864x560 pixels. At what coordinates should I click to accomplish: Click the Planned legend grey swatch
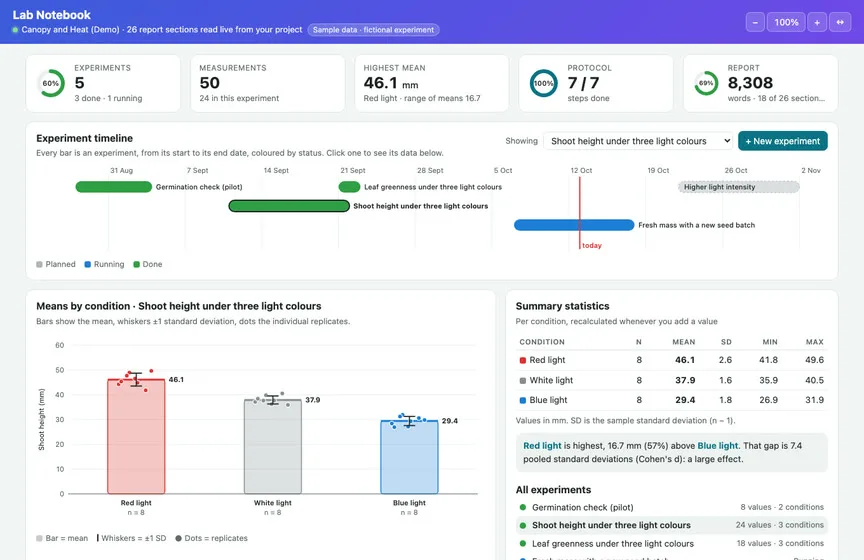pos(39,265)
